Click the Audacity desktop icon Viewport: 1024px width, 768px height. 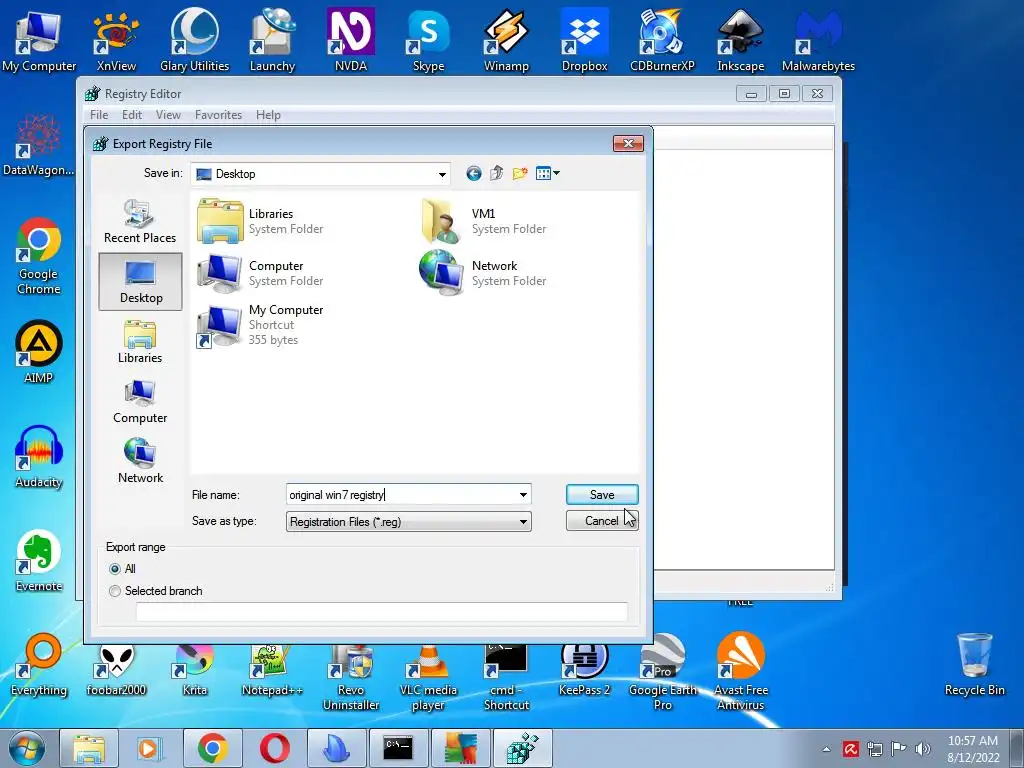point(39,456)
